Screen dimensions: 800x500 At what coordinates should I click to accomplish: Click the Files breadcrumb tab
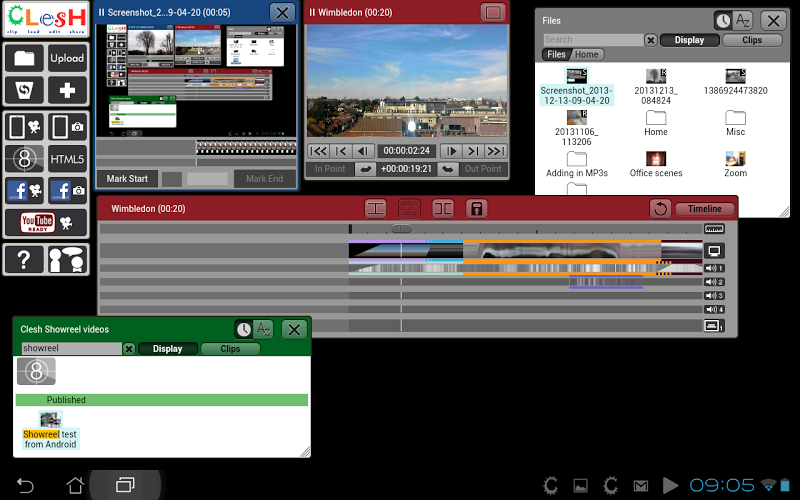coord(556,55)
